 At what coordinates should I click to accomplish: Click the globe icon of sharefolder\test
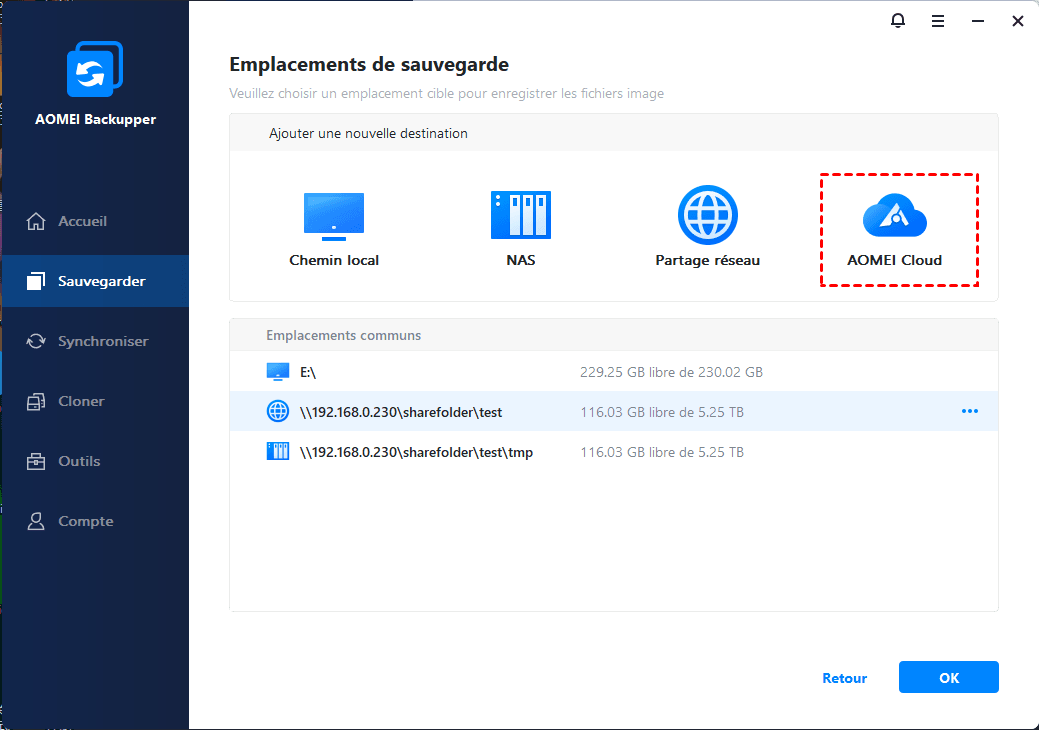pyautogui.click(x=278, y=411)
